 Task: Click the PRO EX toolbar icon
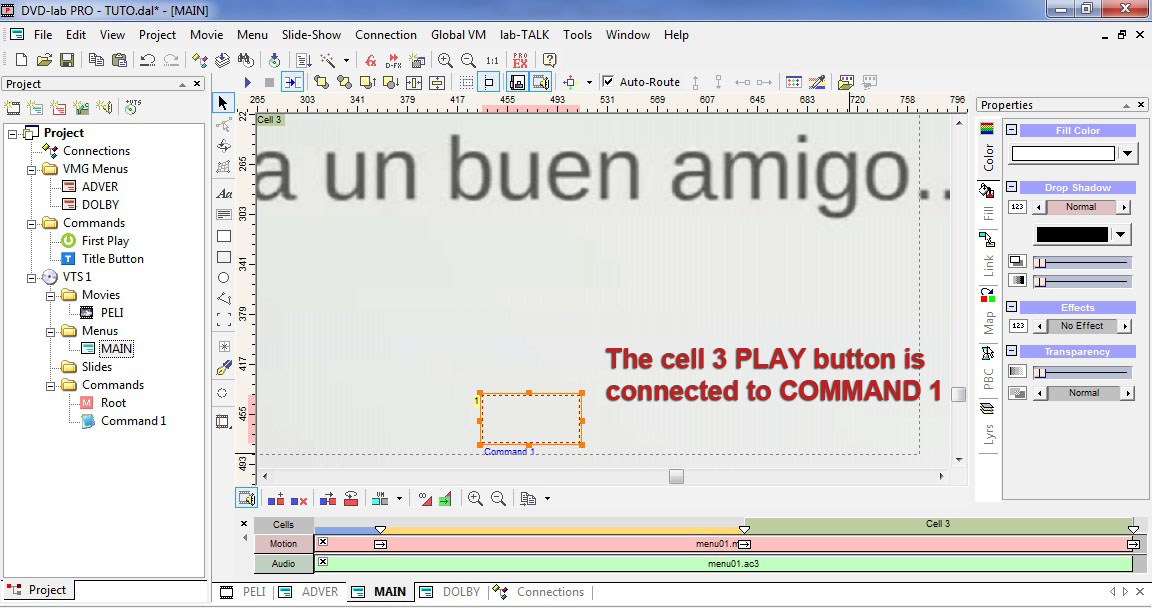pos(520,60)
